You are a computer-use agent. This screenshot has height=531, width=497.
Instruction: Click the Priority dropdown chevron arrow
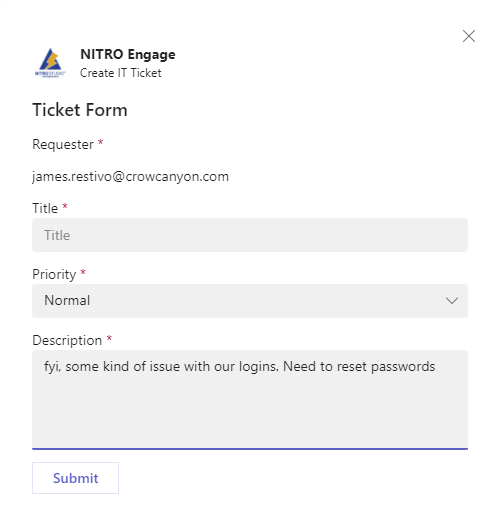(x=452, y=301)
